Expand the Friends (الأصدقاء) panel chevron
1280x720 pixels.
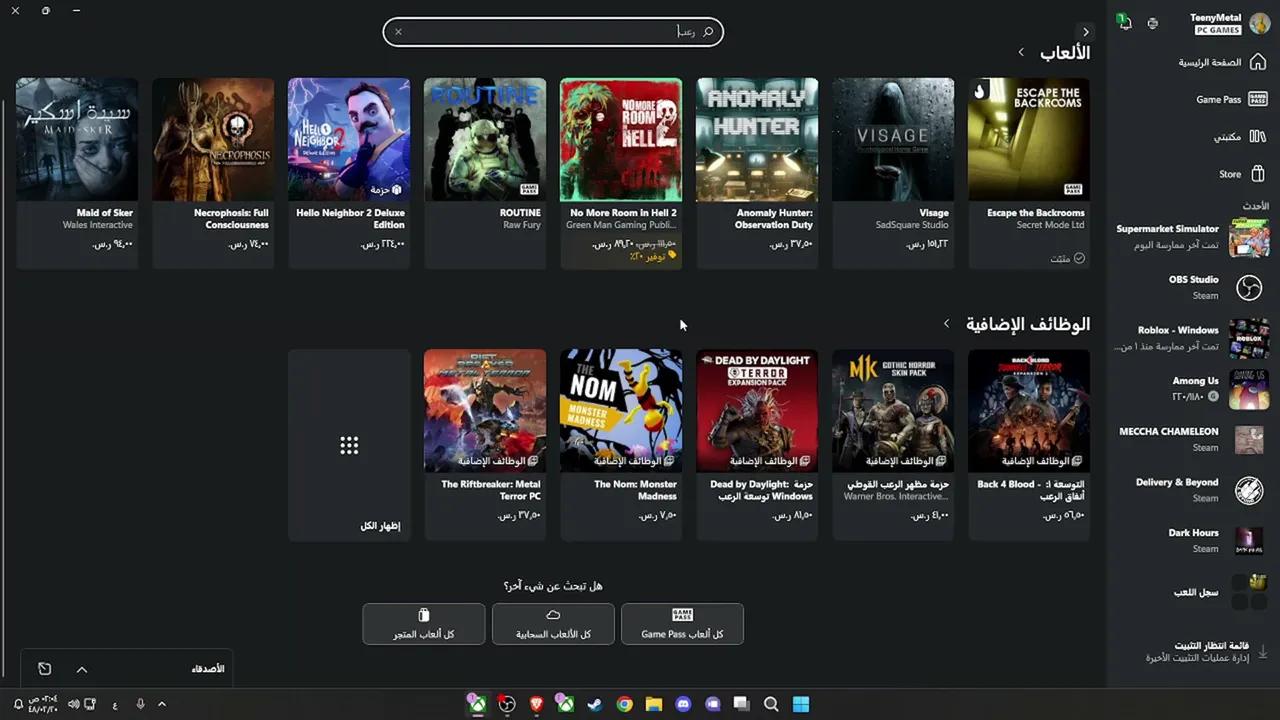[82, 669]
